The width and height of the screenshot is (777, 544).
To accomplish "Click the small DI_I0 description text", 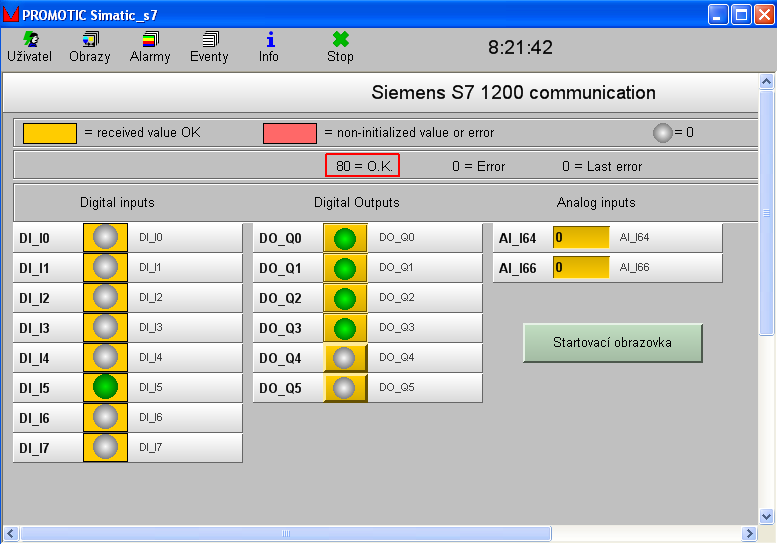I will [x=151, y=237].
